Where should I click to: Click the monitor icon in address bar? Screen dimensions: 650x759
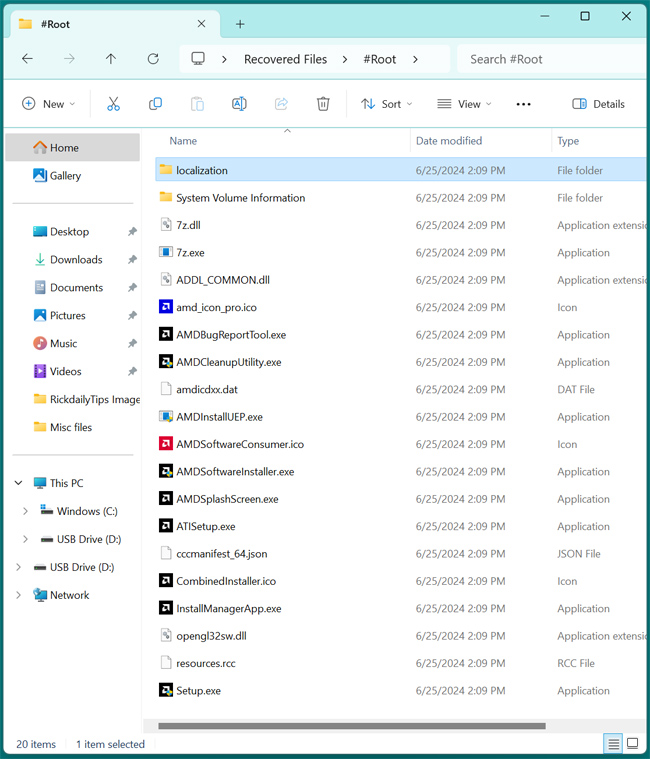(198, 59)
